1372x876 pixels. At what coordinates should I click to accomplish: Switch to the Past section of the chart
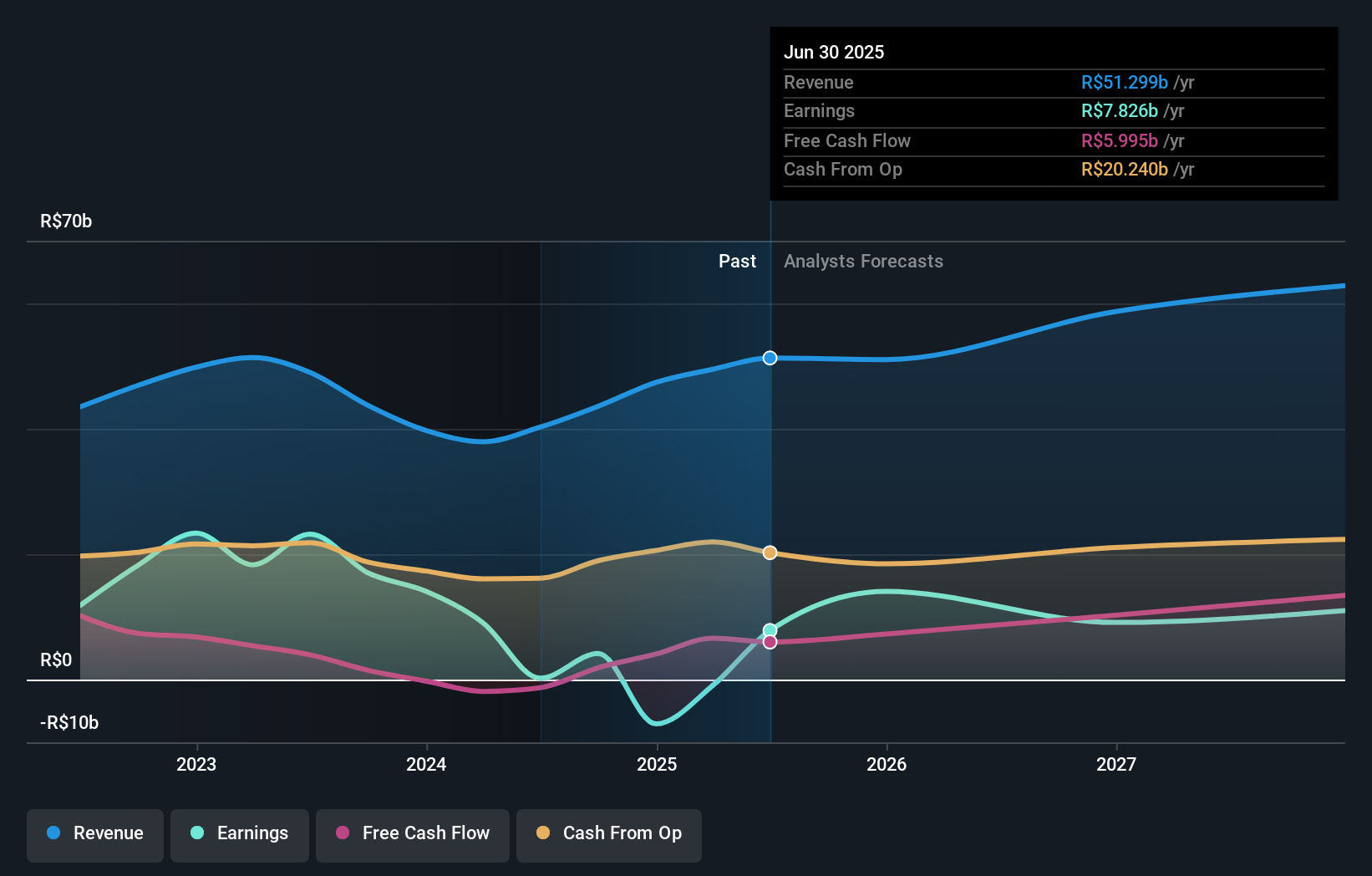[737, 262]
